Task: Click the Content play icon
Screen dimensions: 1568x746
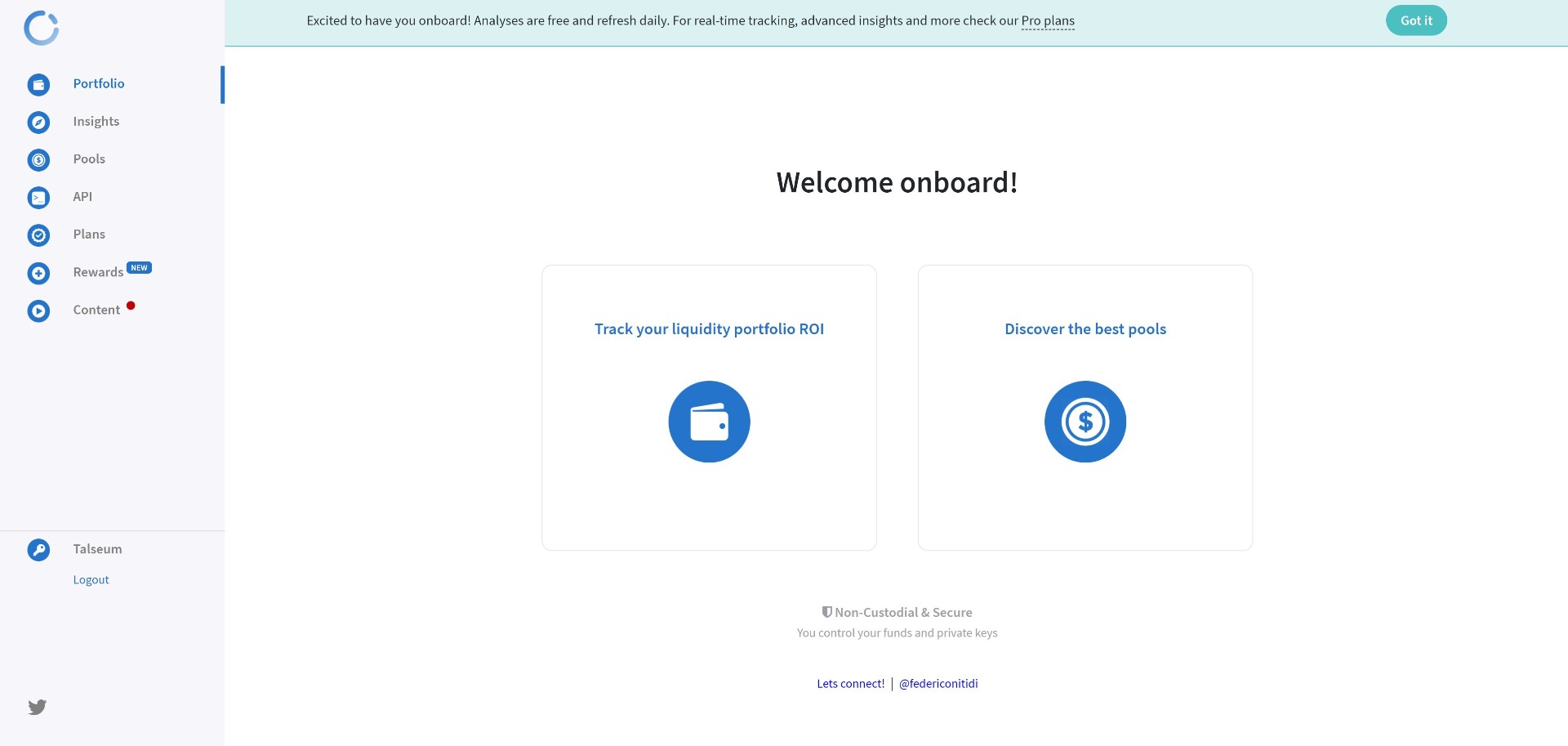Action: click(x=38, y=310)
